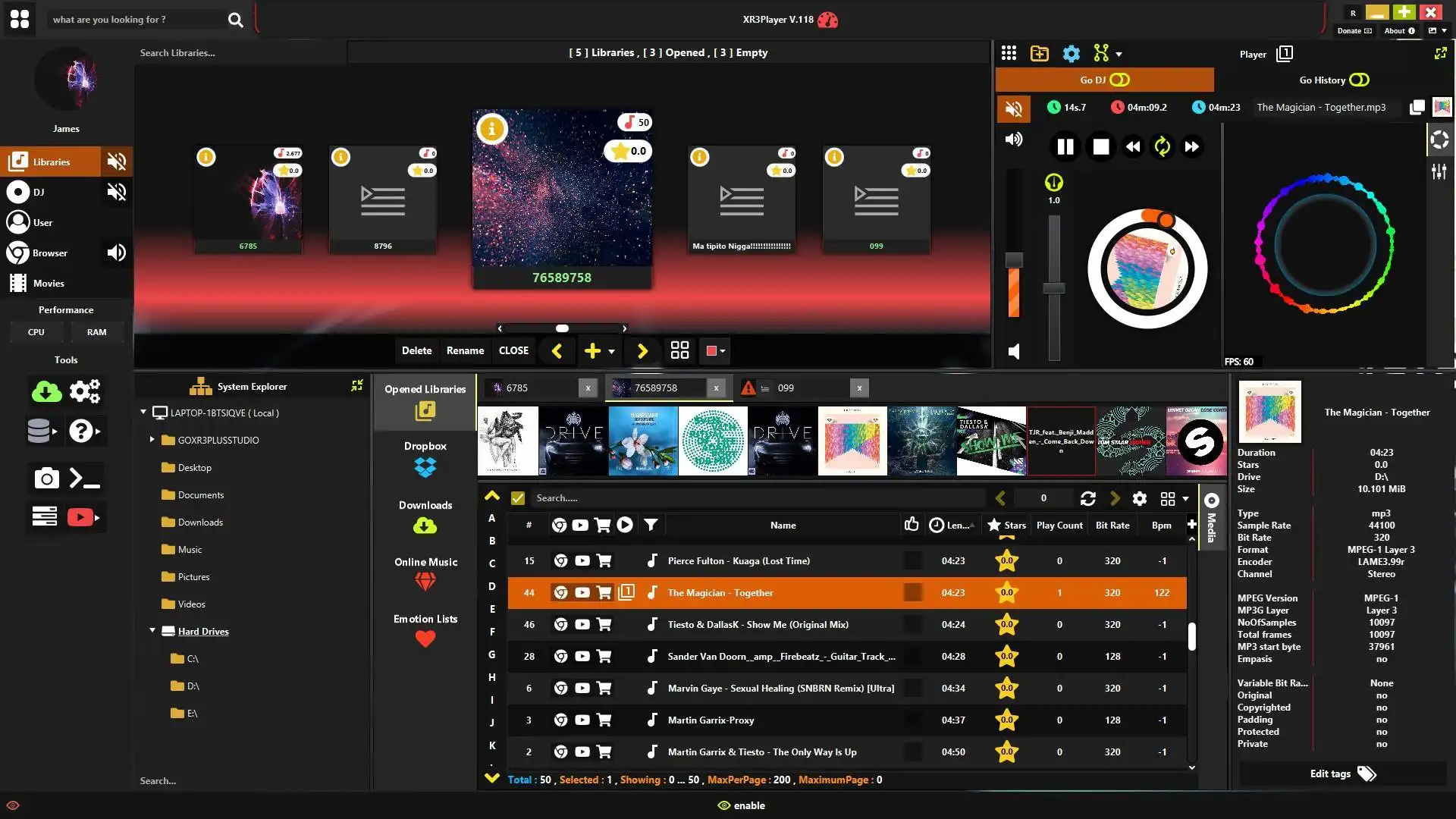Open the emotion lists heart icon

424,639
